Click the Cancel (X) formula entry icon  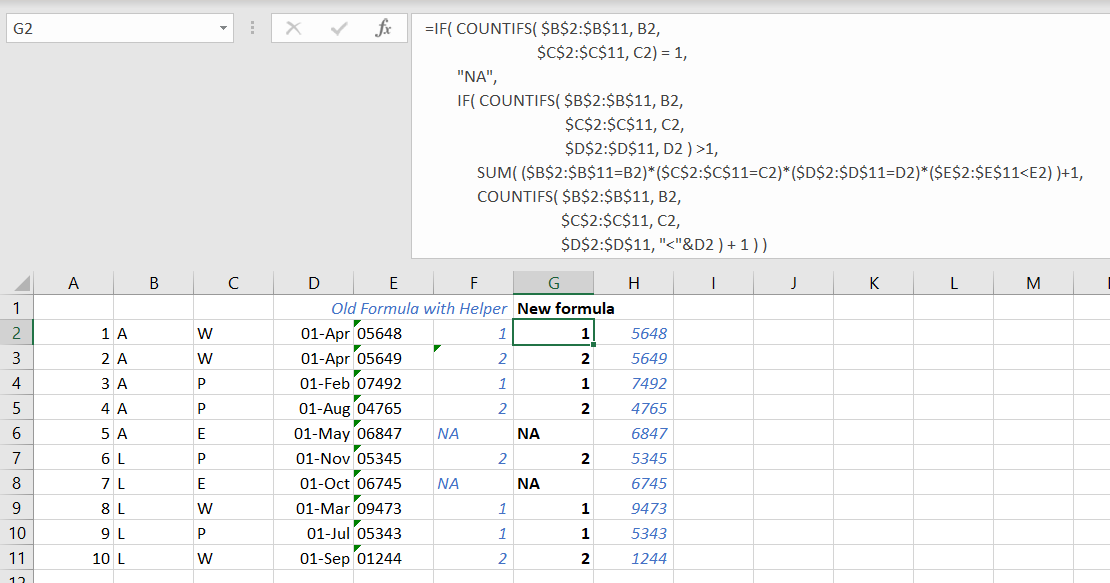[293, 28]
